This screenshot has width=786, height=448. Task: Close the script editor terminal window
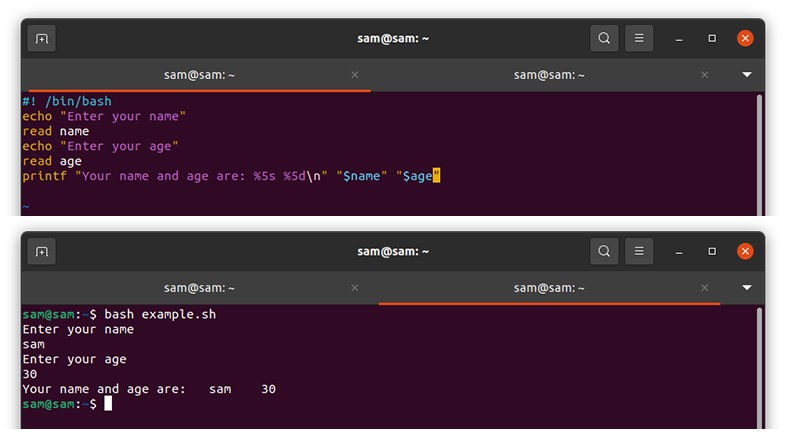click(x=745, y=39)
